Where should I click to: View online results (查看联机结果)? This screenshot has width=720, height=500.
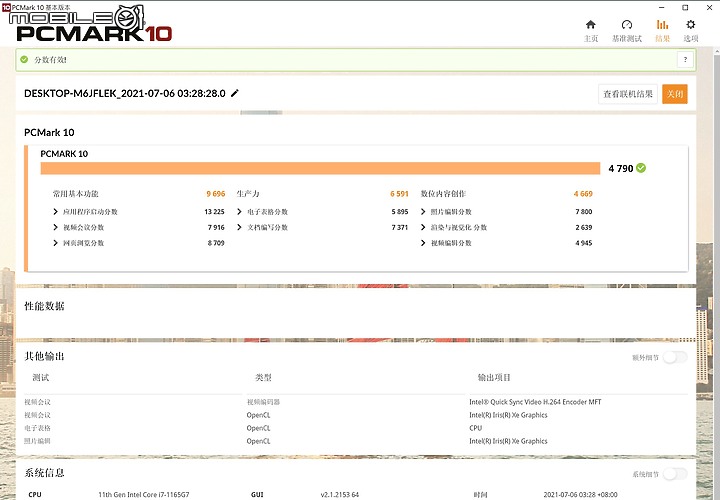click(628, 94)
